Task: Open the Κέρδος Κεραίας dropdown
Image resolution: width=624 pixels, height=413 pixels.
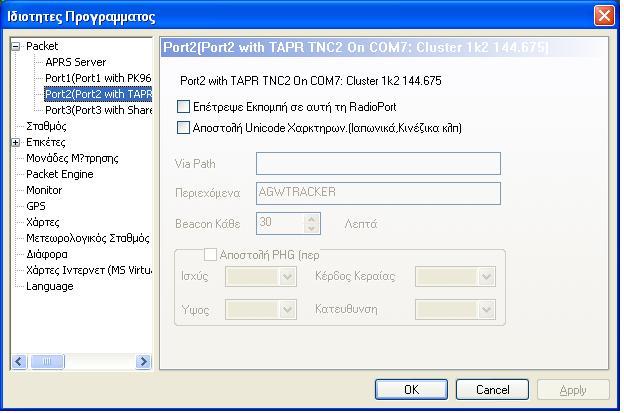Action: (455, 277)
